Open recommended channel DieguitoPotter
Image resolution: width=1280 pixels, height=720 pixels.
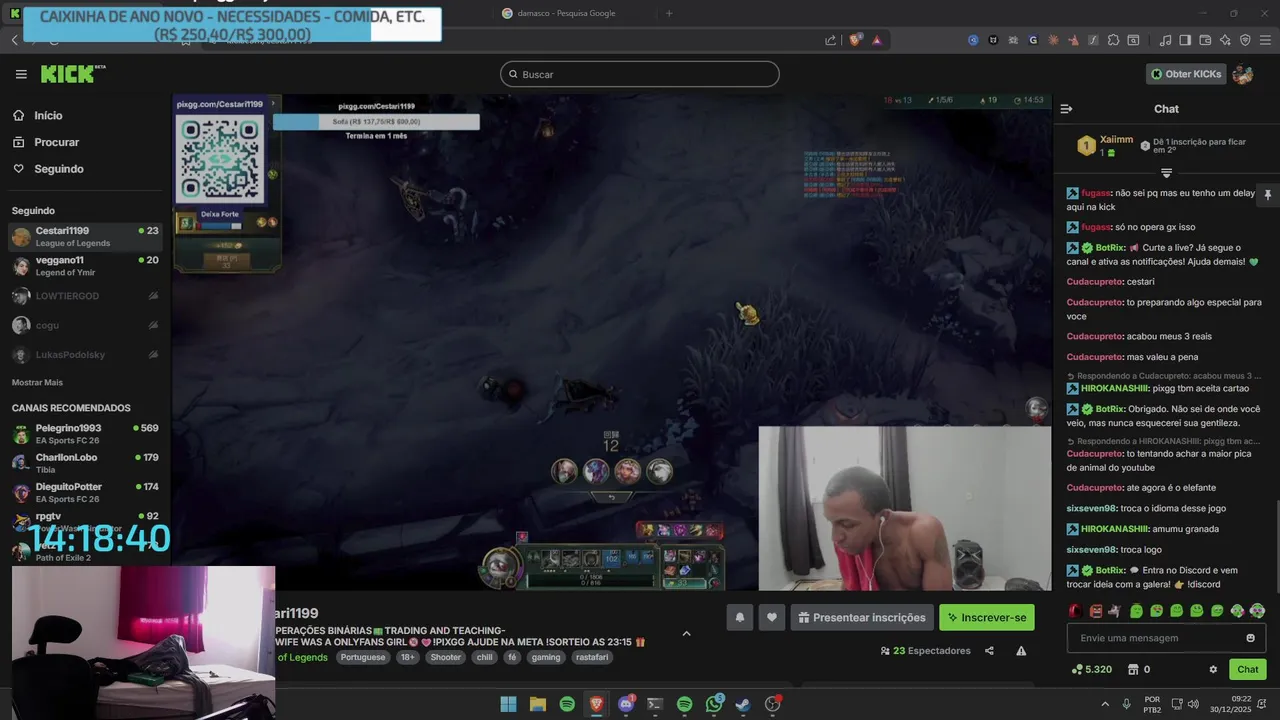point(85,492)
